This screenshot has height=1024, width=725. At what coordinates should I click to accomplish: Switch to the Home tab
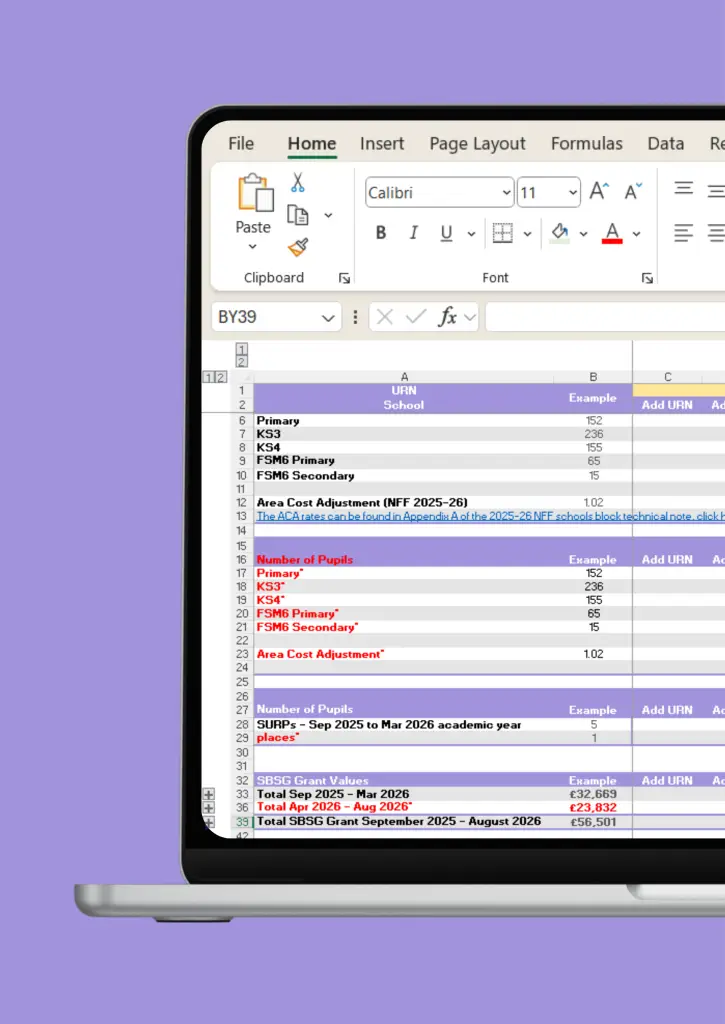click(312, 144)
